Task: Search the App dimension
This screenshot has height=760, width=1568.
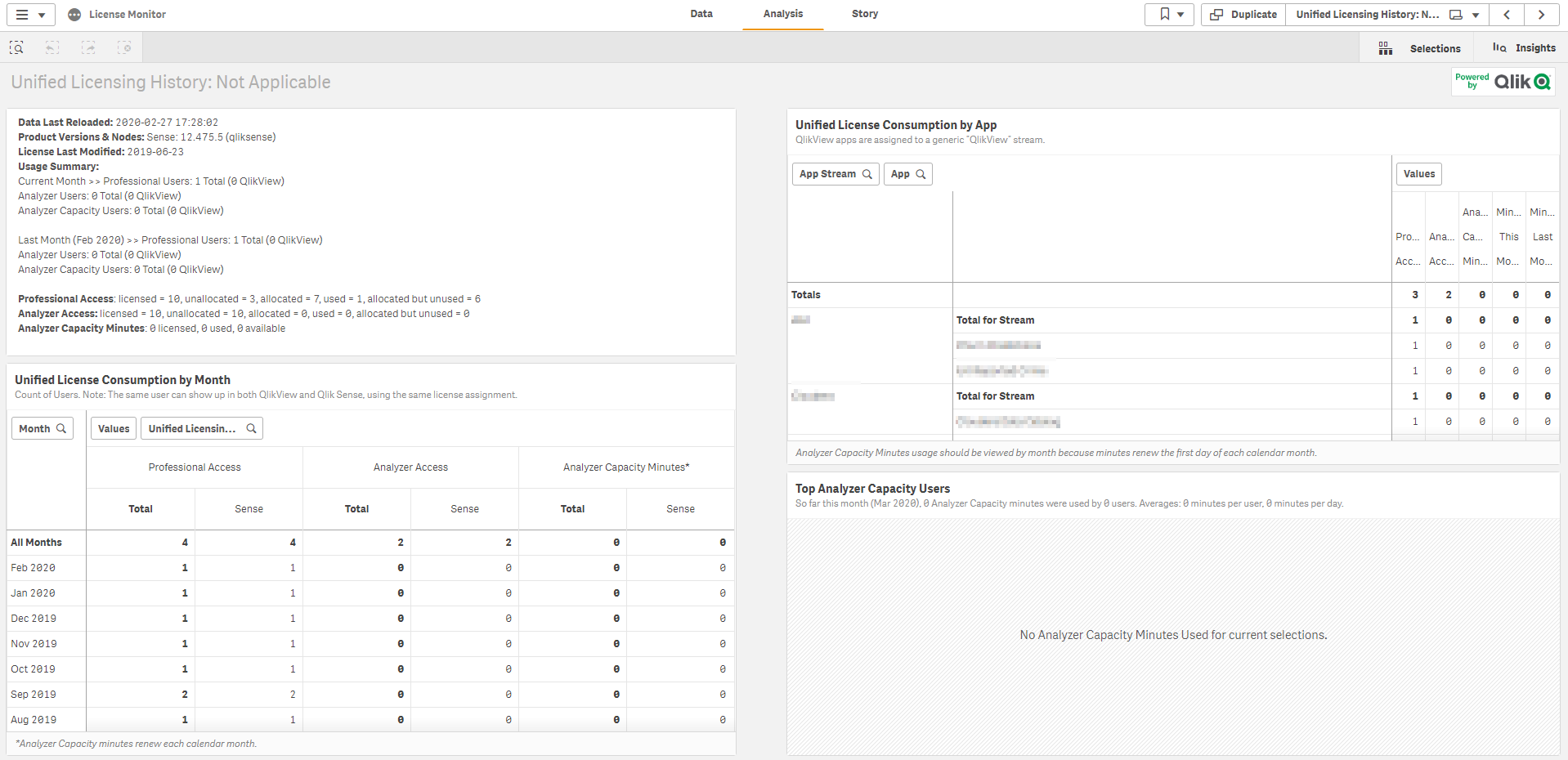Action: 908,174
